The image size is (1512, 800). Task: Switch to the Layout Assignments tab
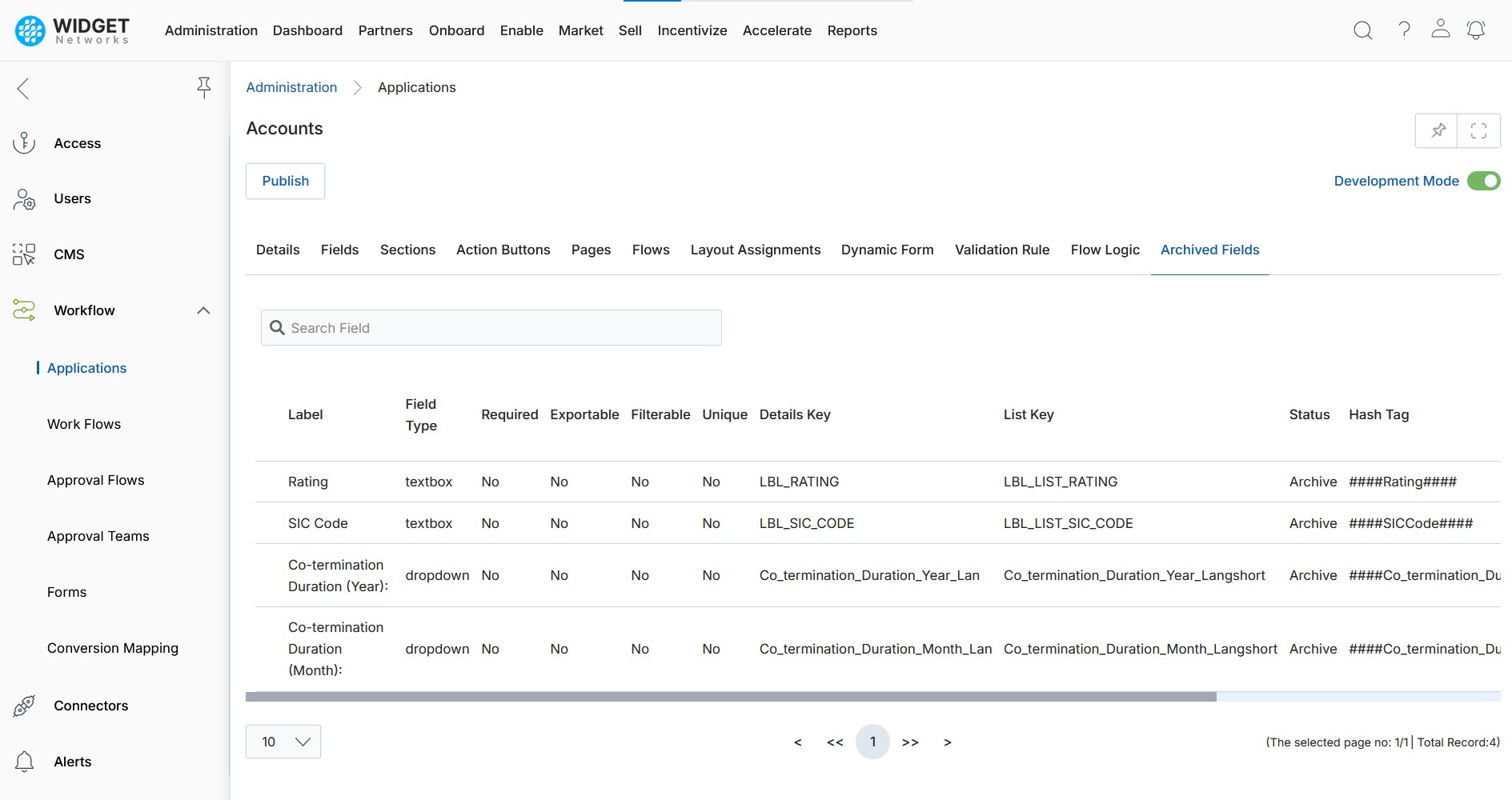(x=756, y=250)
